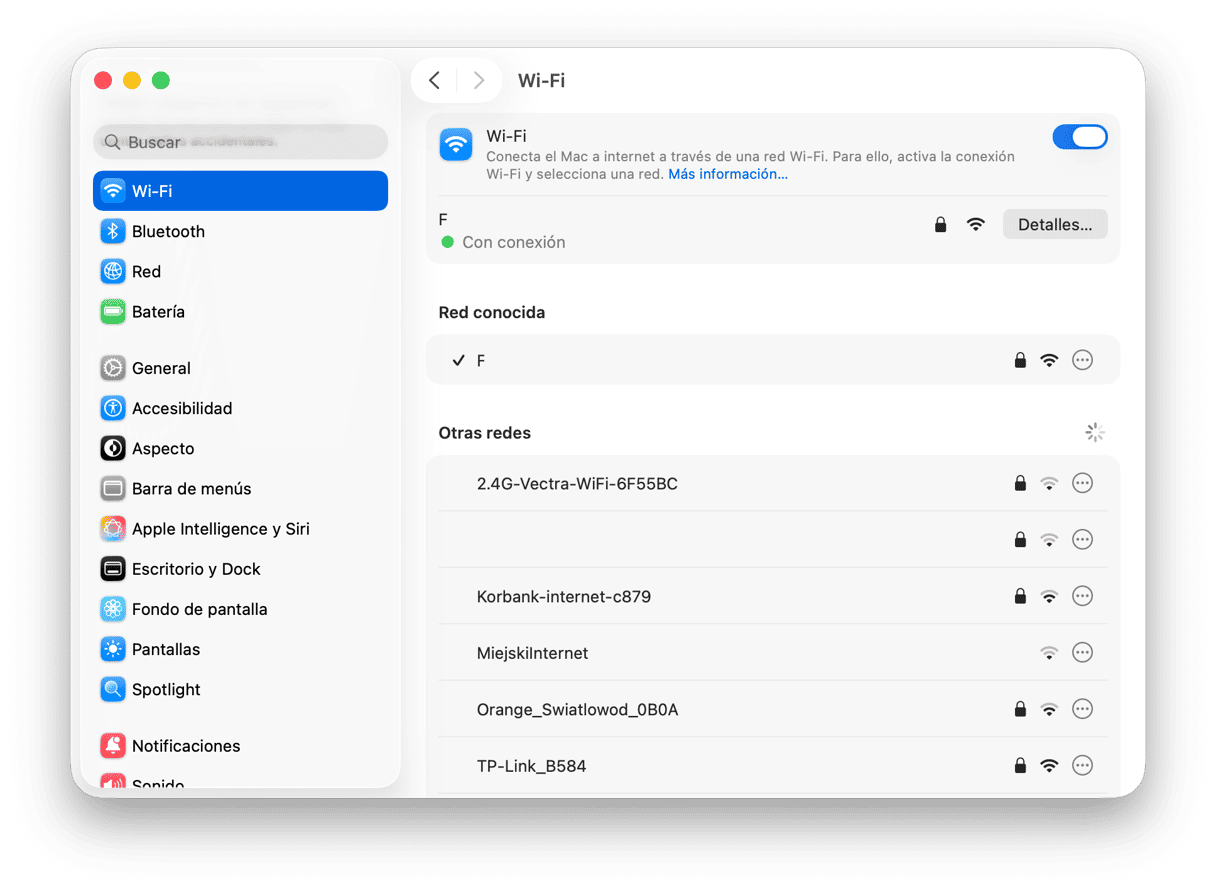Open options menu for known network F
The image size is (1216, 891).
1082,360
